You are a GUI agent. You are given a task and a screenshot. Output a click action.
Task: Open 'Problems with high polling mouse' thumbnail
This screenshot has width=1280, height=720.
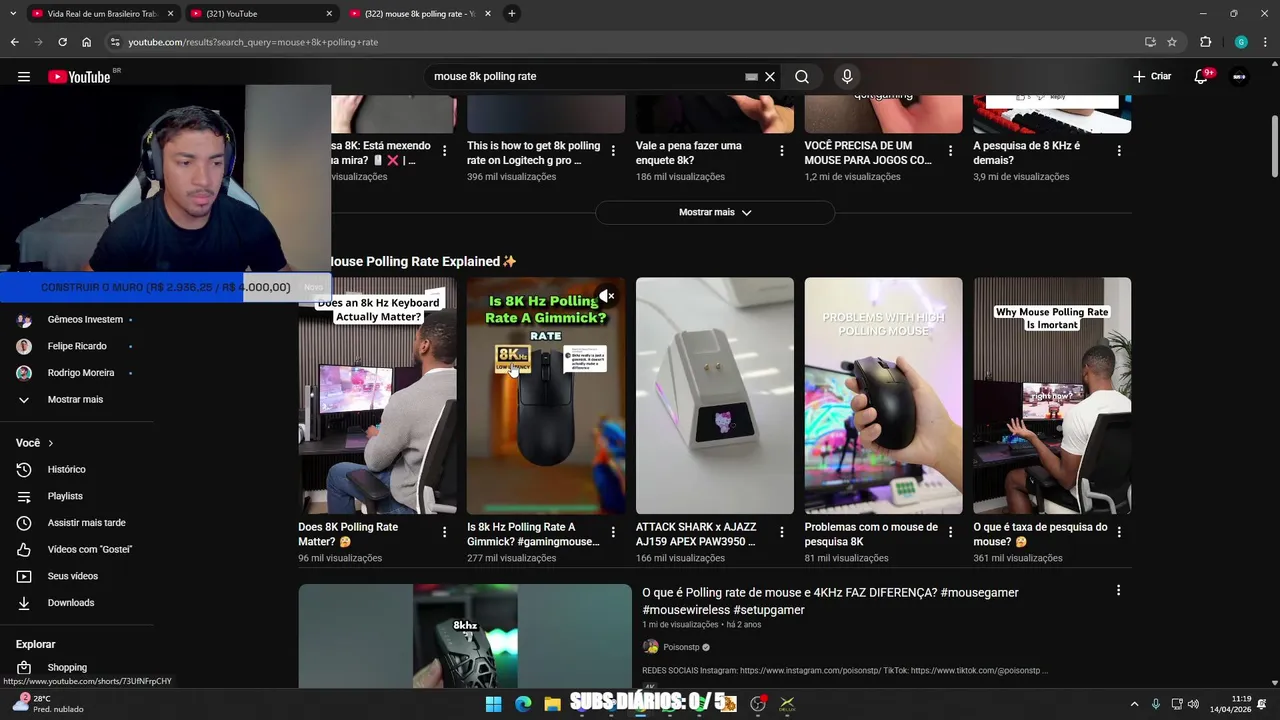coord(884,396)
